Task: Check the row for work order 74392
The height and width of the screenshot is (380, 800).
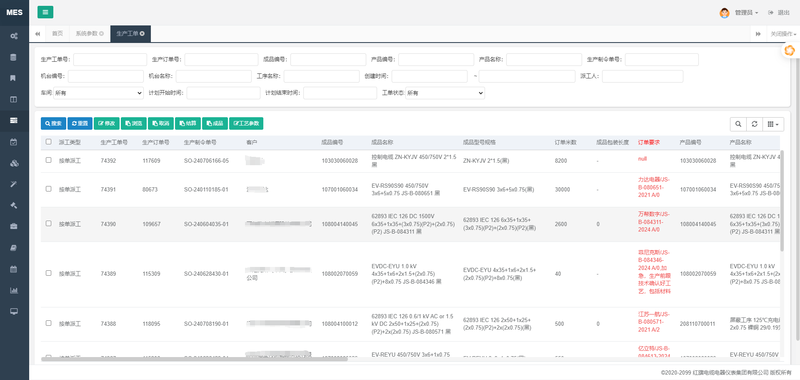Action: 48,160
